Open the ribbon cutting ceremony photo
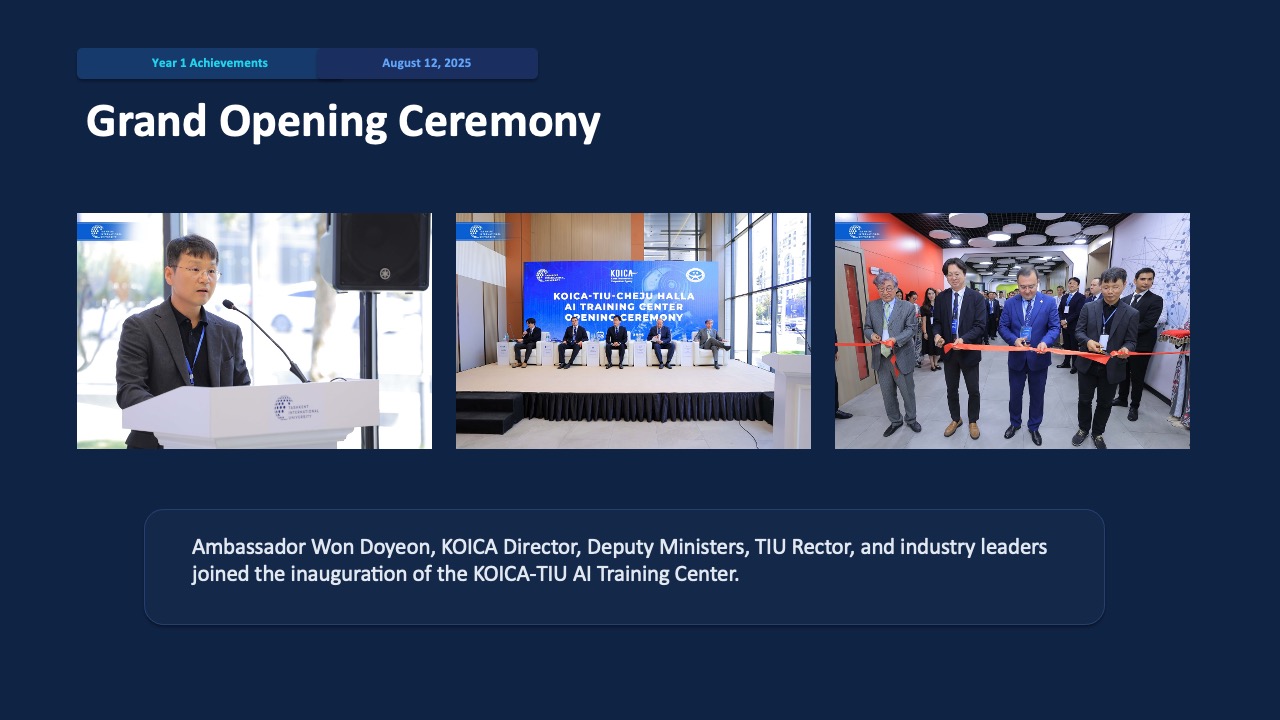This screenshot has width=1280, height=720. pos(1012,331)
